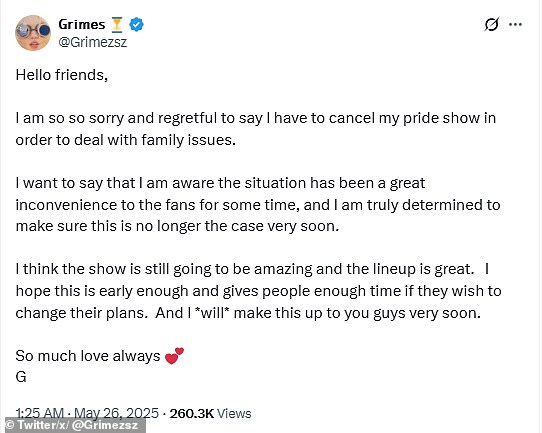Image resolution: width=542 pixels, height=433 pixels.
Task: Open the Grimes profile avatar picture
Action: (33, 33)
